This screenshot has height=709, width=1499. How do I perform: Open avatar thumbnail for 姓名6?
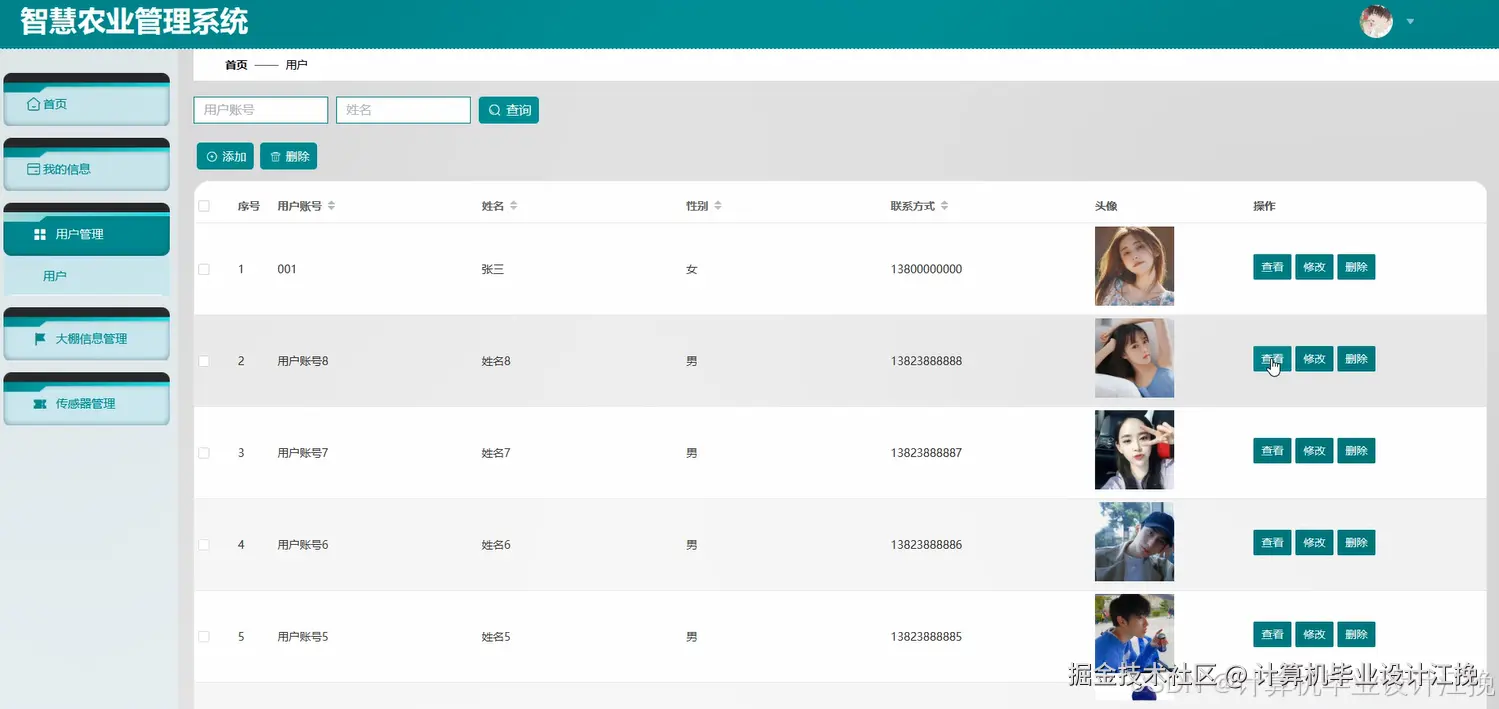1134,542
